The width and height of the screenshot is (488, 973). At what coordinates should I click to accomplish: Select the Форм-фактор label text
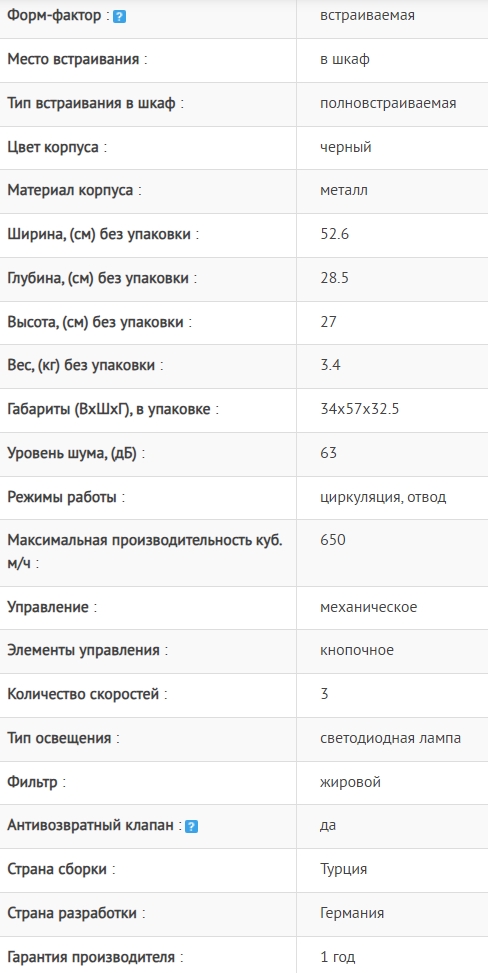[54, 16]
